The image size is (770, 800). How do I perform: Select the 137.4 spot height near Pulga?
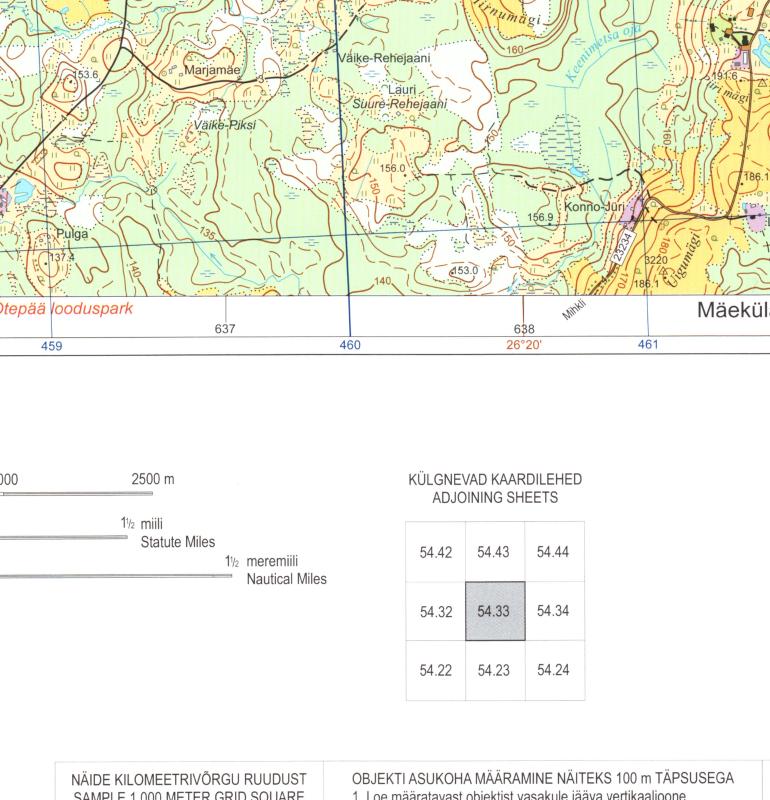point(62,257)
